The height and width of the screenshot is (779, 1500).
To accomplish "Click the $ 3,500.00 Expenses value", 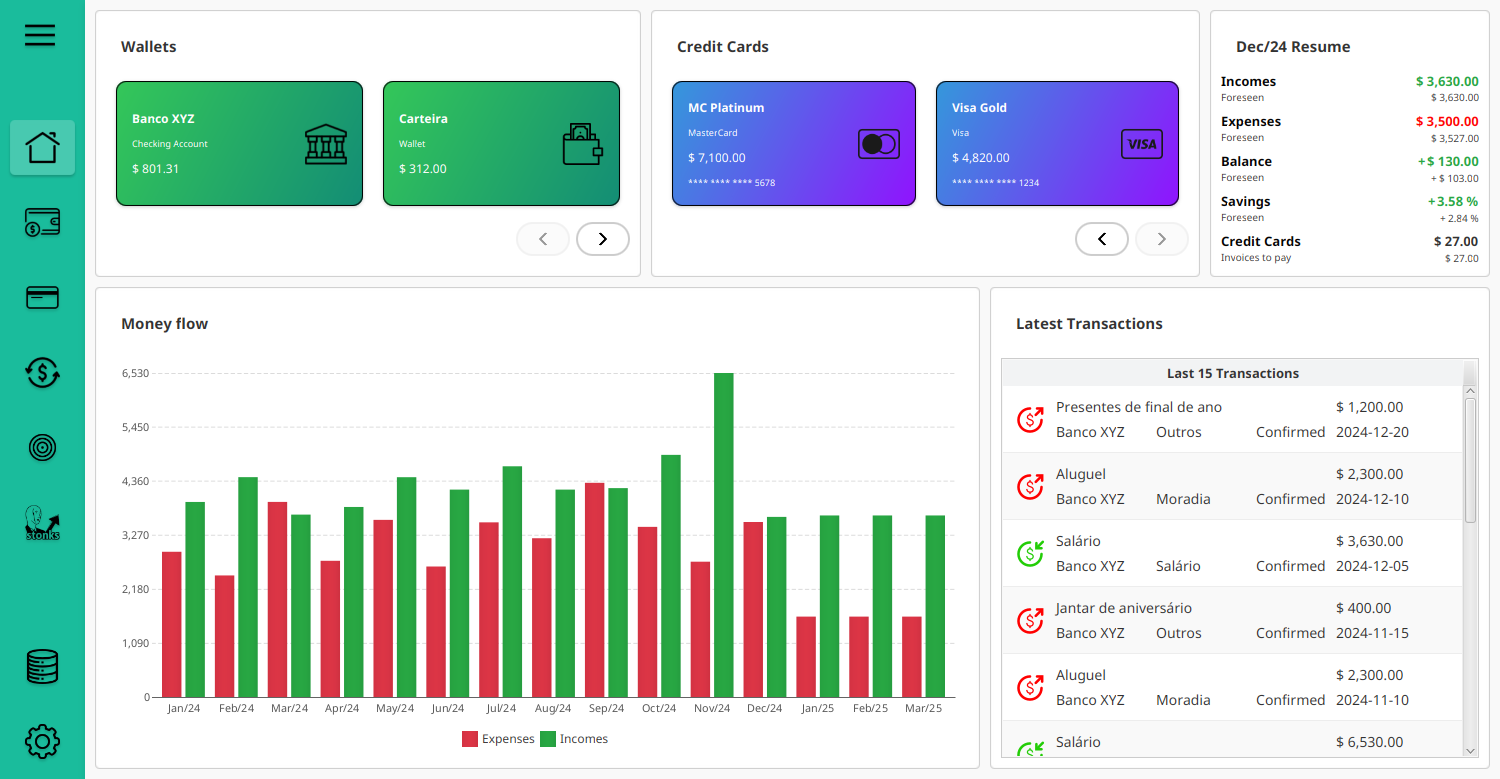I will [x=1446, y=121].
